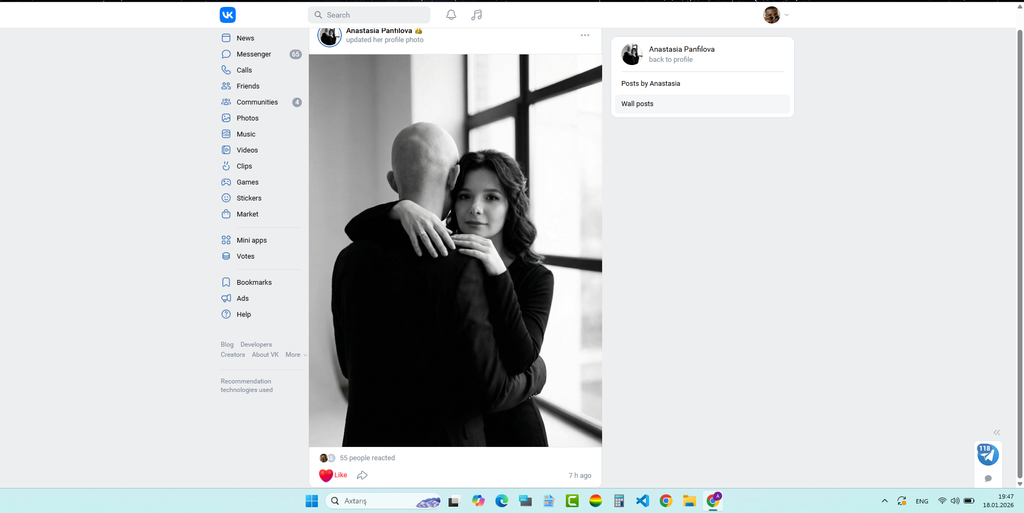Open the notifications bell
Image resolution: width=1024 pixels, height=513 pixels.
point(451,15)
